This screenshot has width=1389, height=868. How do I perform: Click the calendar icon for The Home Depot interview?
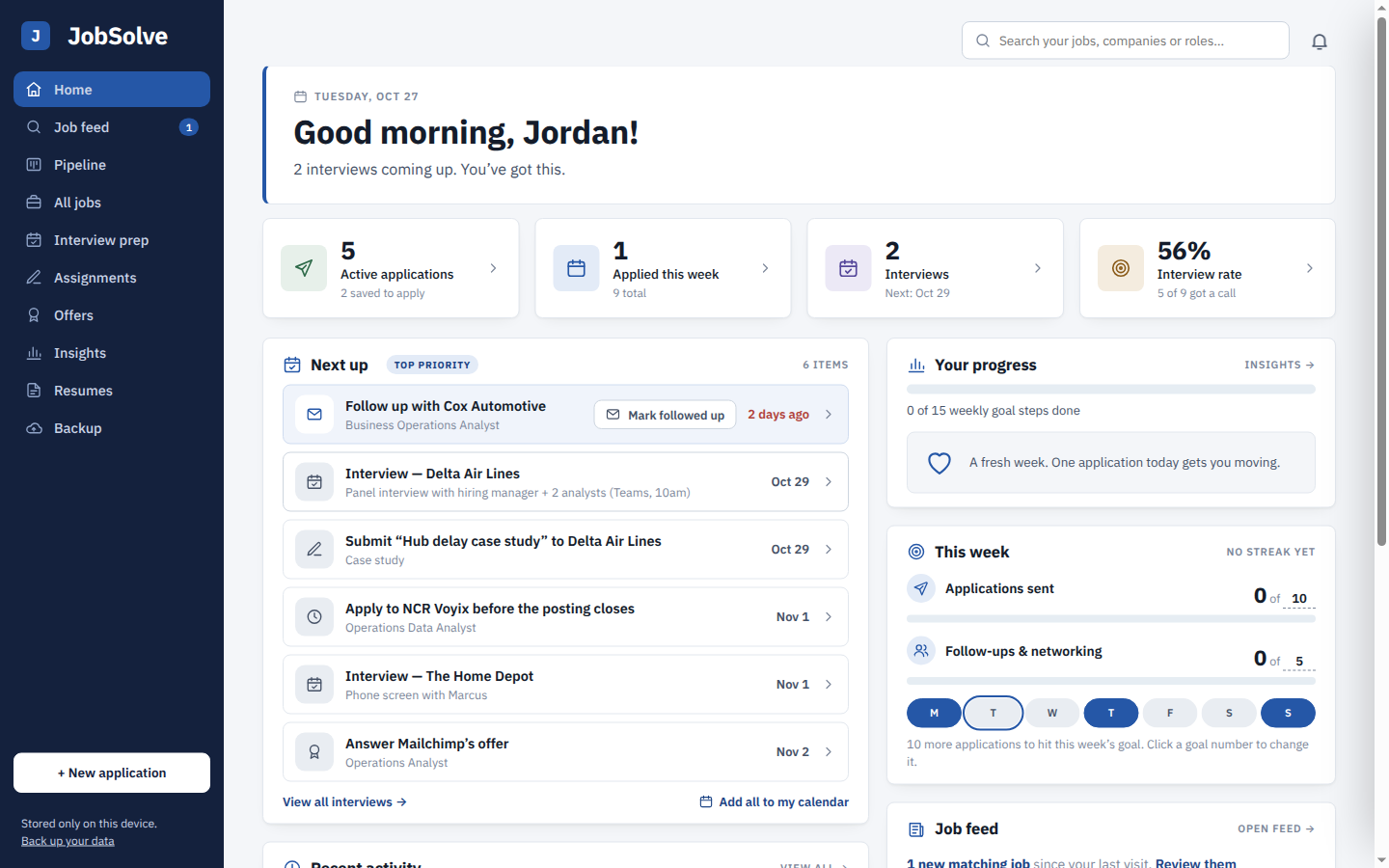[x=314, y=685]
